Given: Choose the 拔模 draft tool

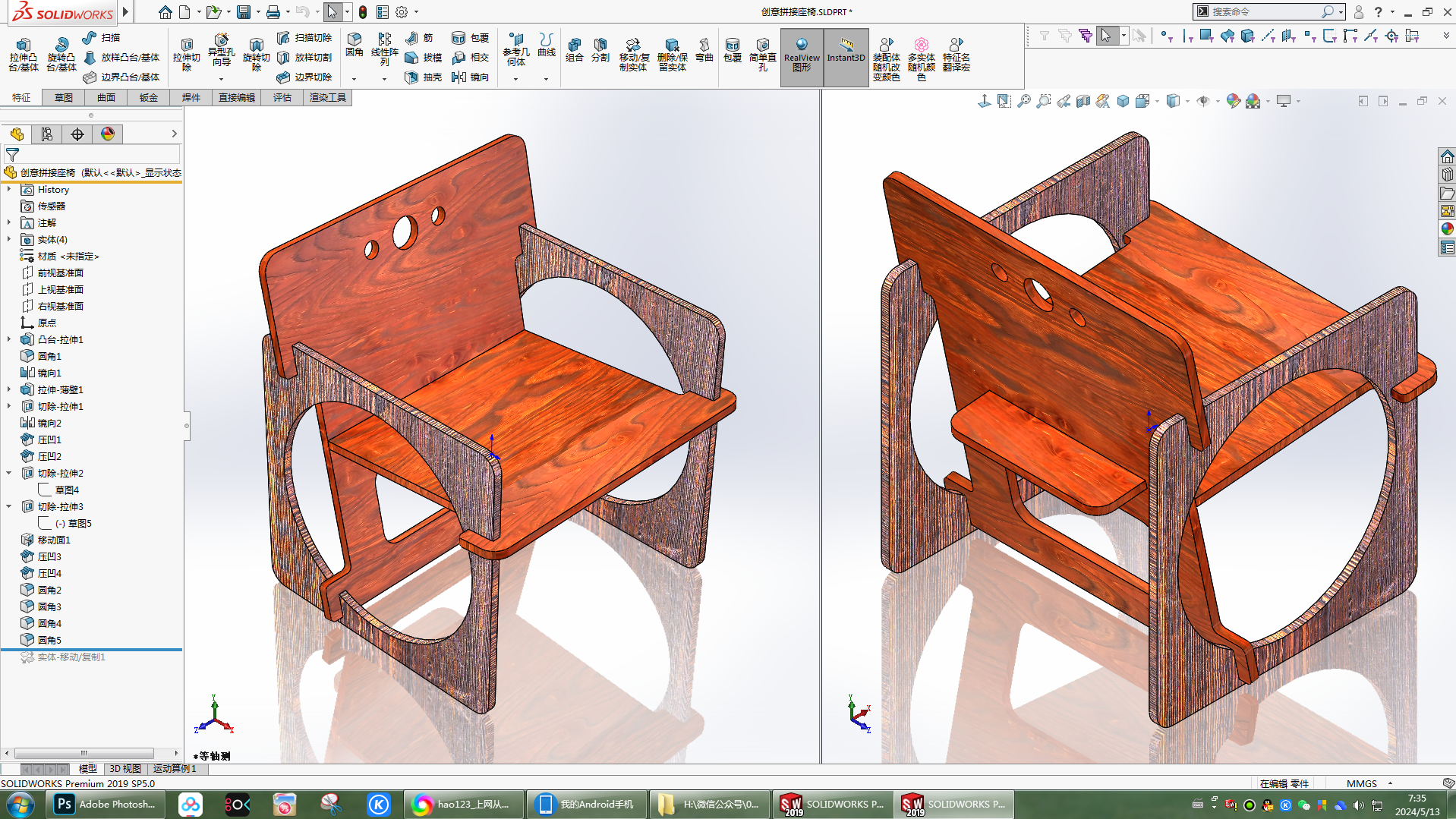Looking at the screenshot, I should (x=424, y=57).
